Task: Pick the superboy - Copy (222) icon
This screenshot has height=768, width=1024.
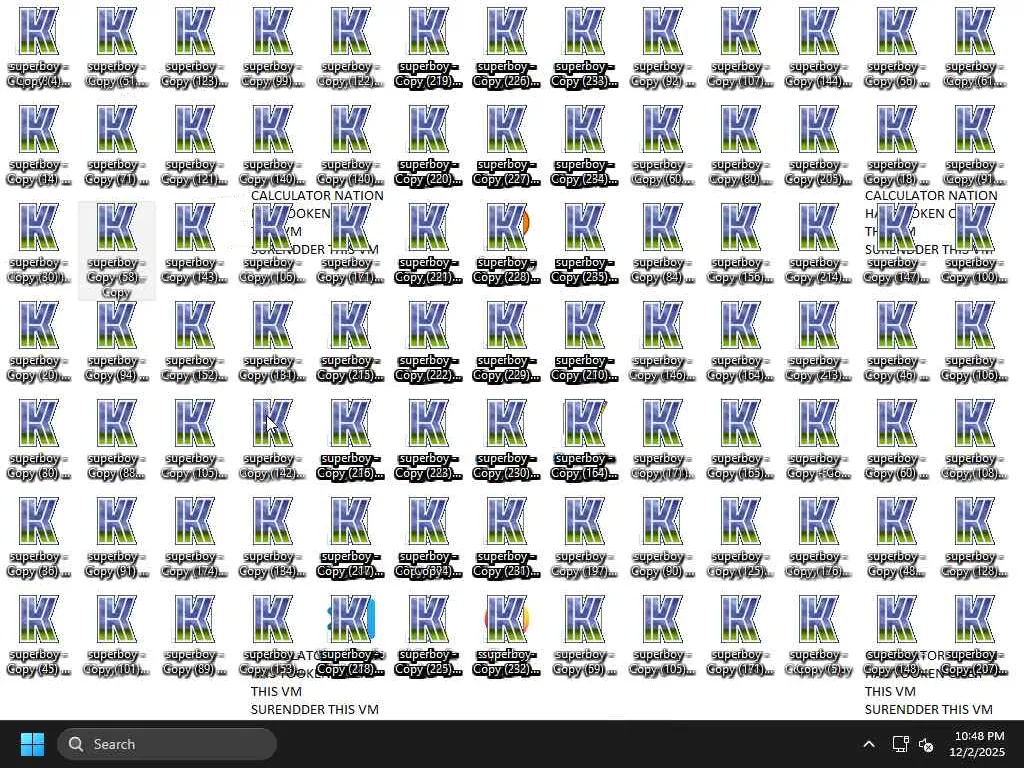Action: 428,341
